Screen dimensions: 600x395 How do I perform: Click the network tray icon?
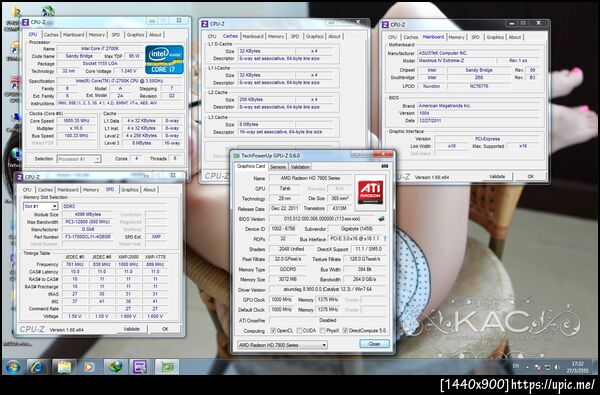[548, 367]
